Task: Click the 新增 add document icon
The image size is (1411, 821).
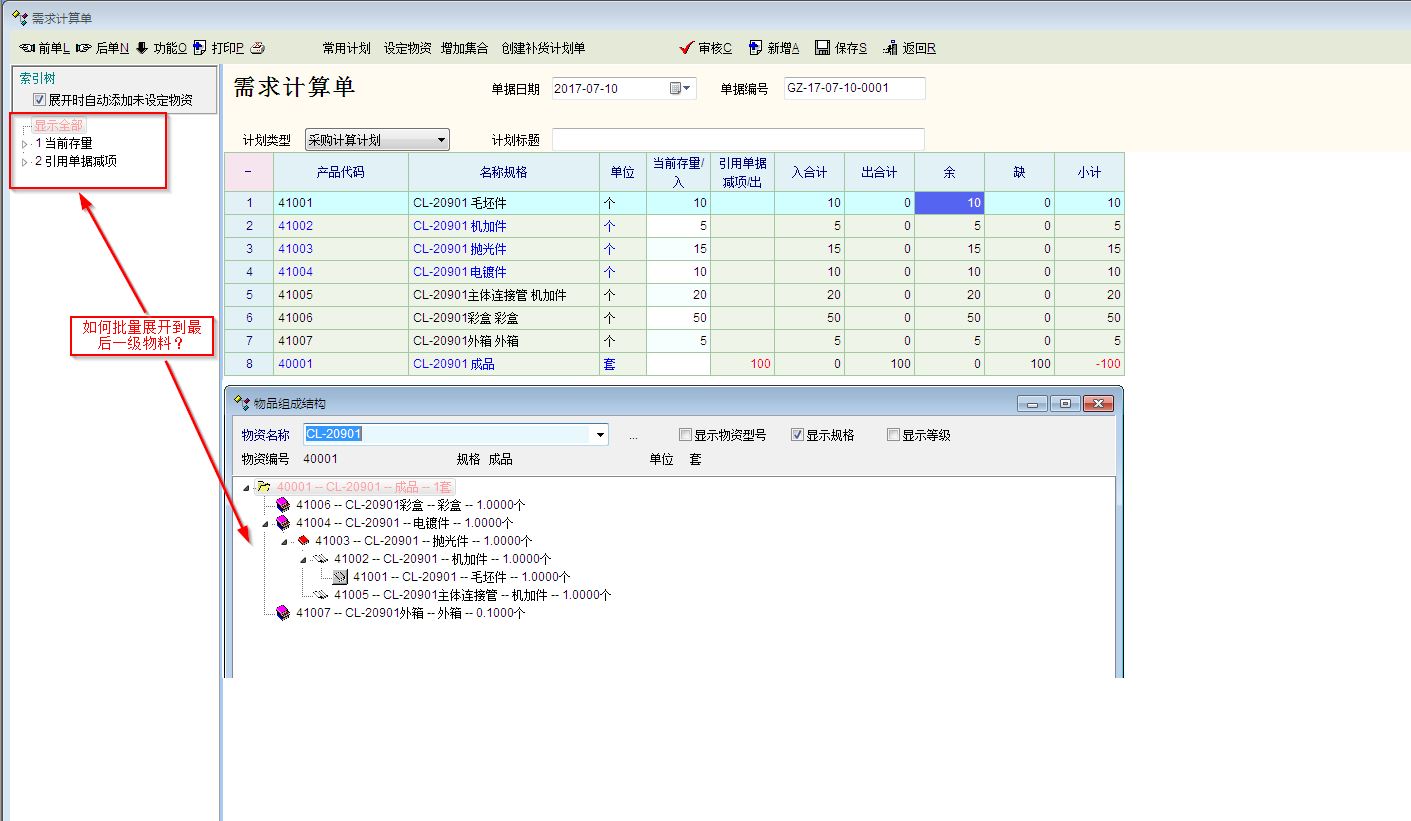Action: coord(755,48)
